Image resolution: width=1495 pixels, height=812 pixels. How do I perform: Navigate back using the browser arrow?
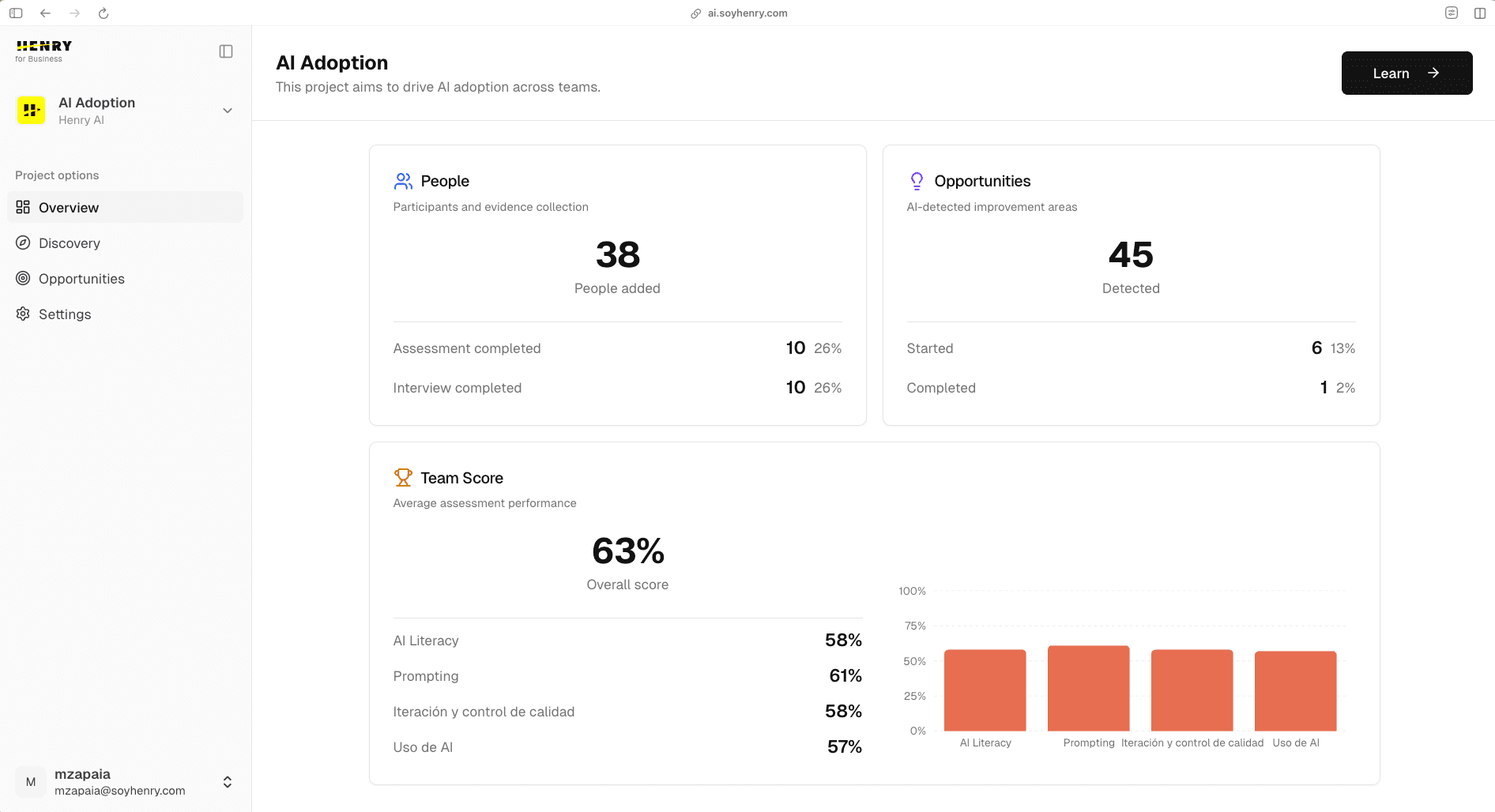tap(45, 13)
